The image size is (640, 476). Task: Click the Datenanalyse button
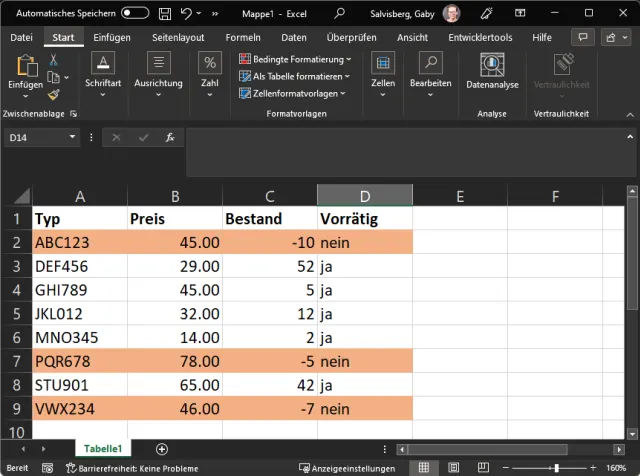tap(492, 72)
